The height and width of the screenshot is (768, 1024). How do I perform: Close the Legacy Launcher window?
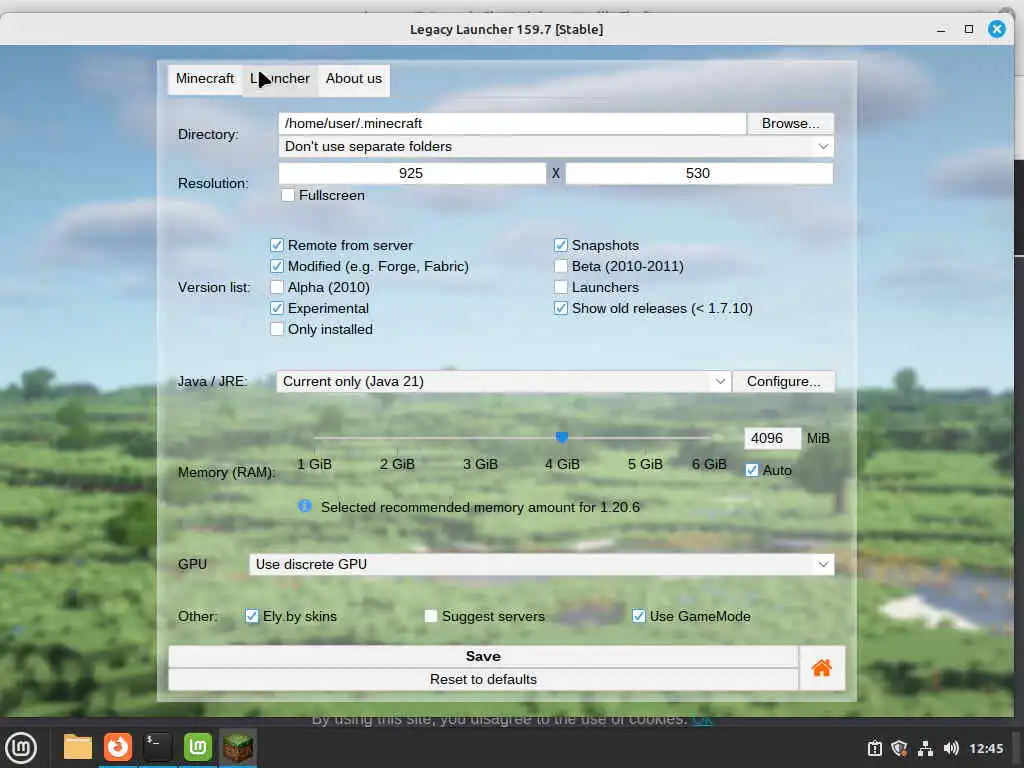point(997,29)
